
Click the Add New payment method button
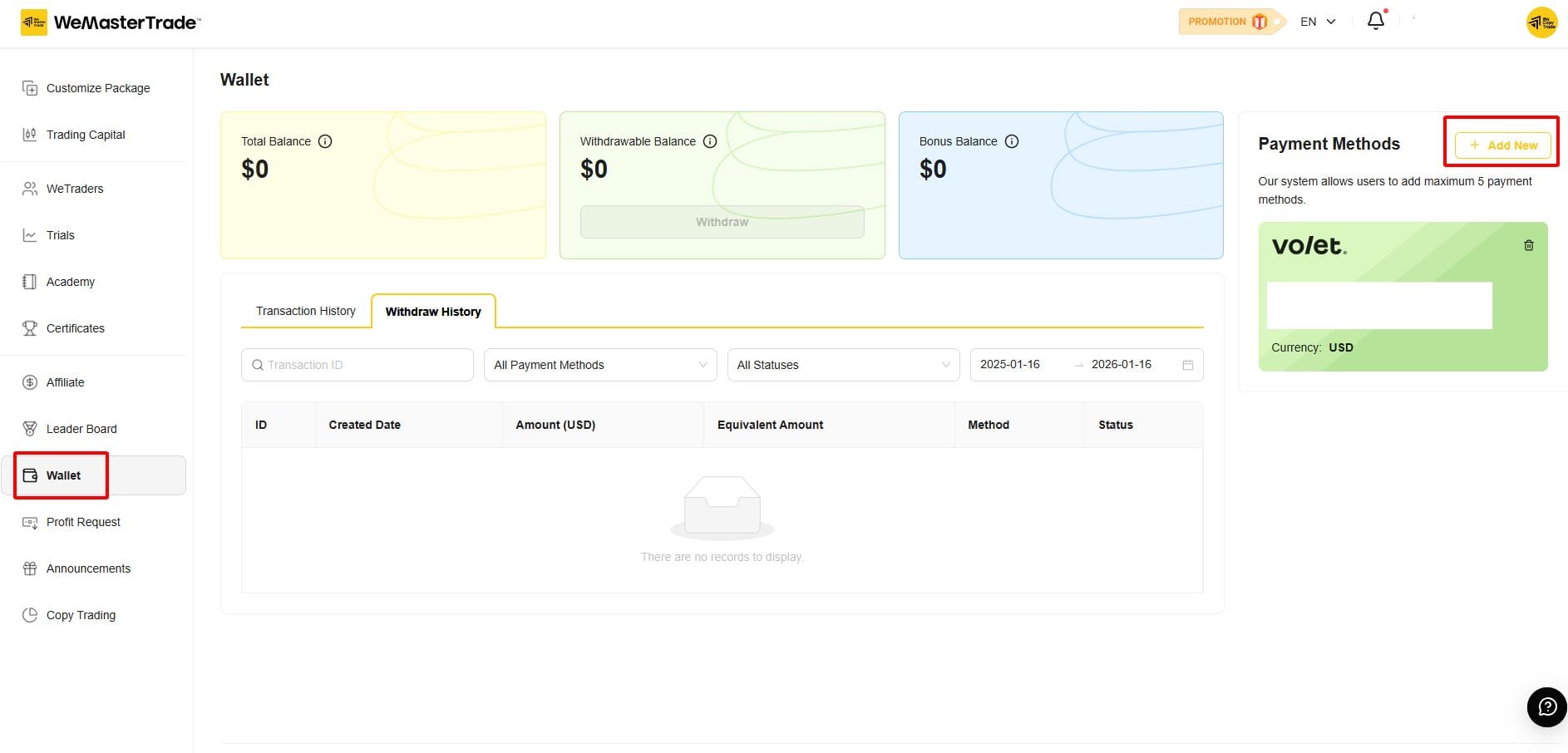1501,145
